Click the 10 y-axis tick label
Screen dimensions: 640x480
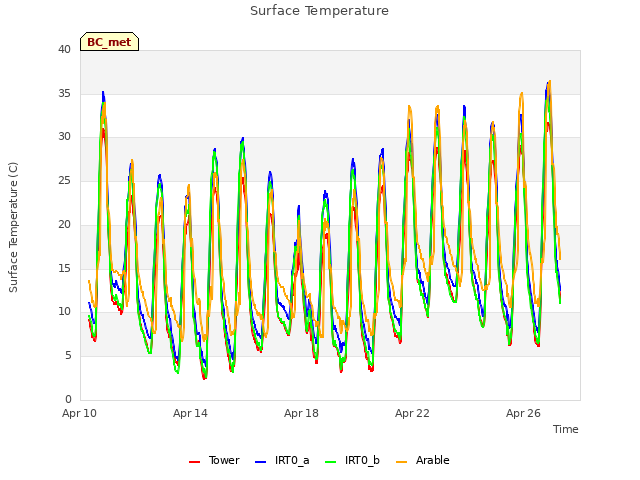click(x=64, y=312)
